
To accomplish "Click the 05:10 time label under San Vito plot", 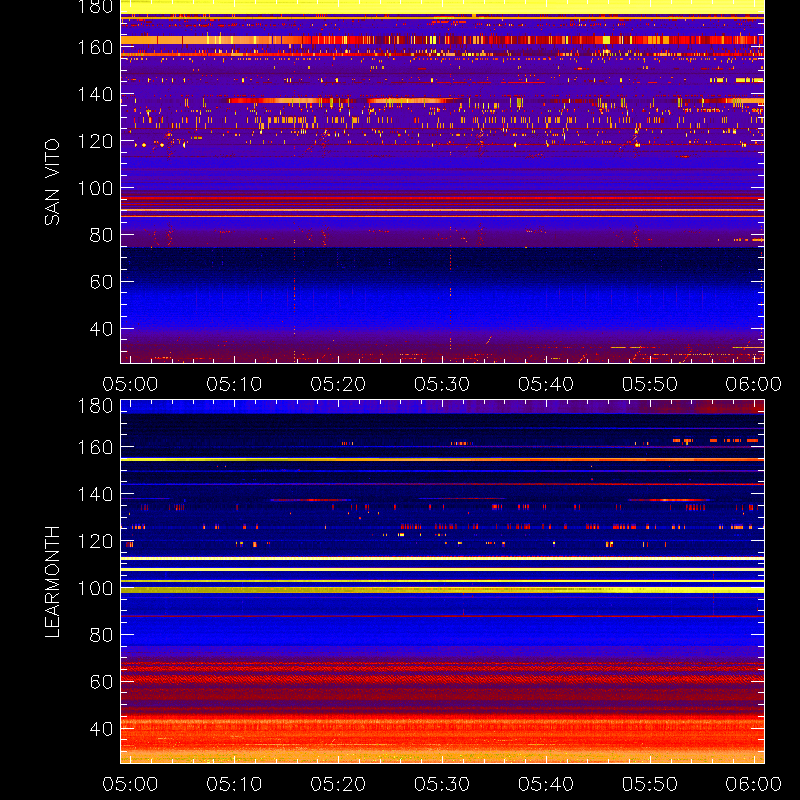I will tap(234, 384).
